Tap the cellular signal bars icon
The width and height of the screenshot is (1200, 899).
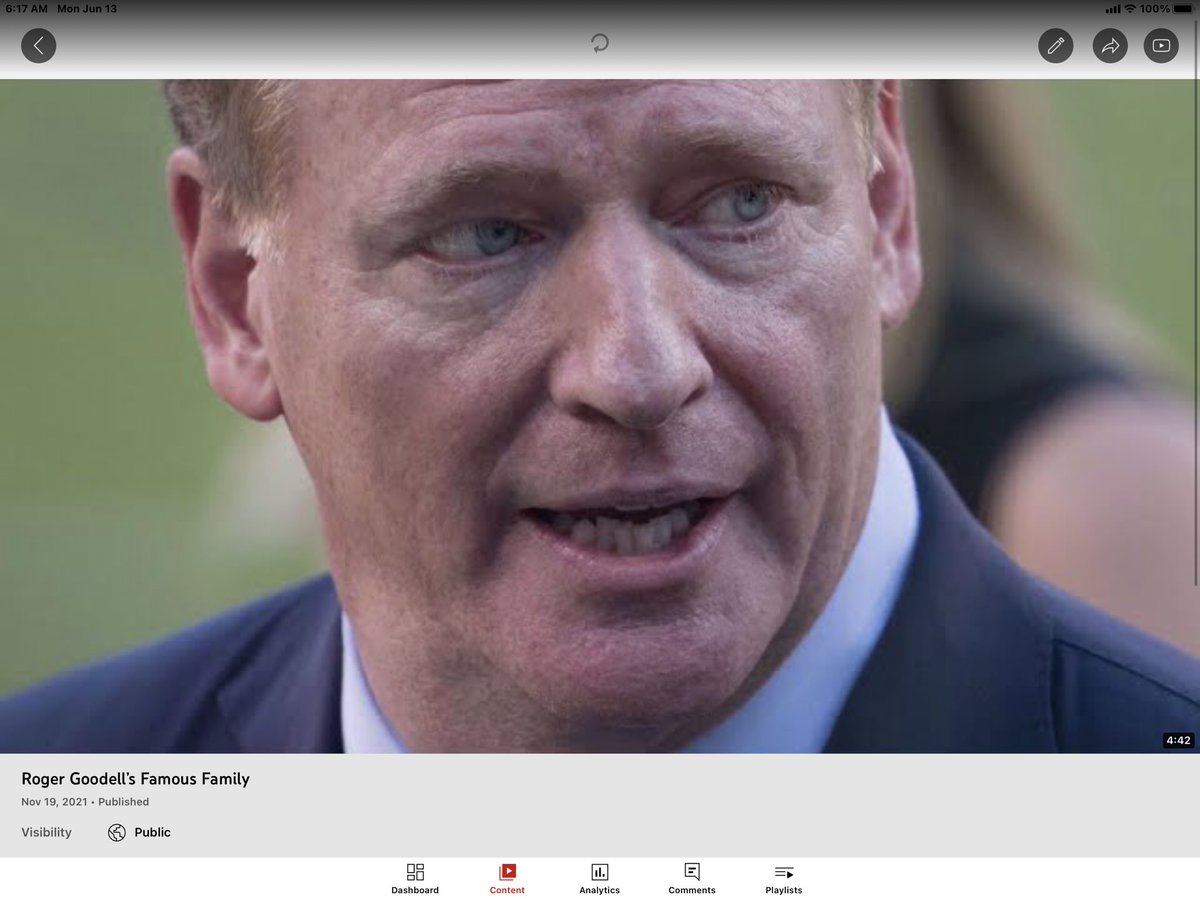pyautogui.click(x=1113, y=9)
